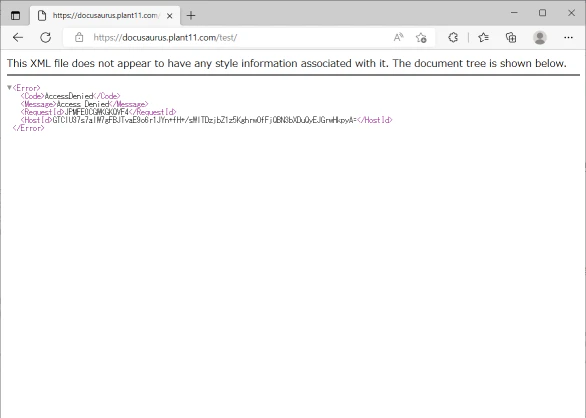Click the HostId value string
This screenshot has width=586, height=418.
[x=204, y=120]
